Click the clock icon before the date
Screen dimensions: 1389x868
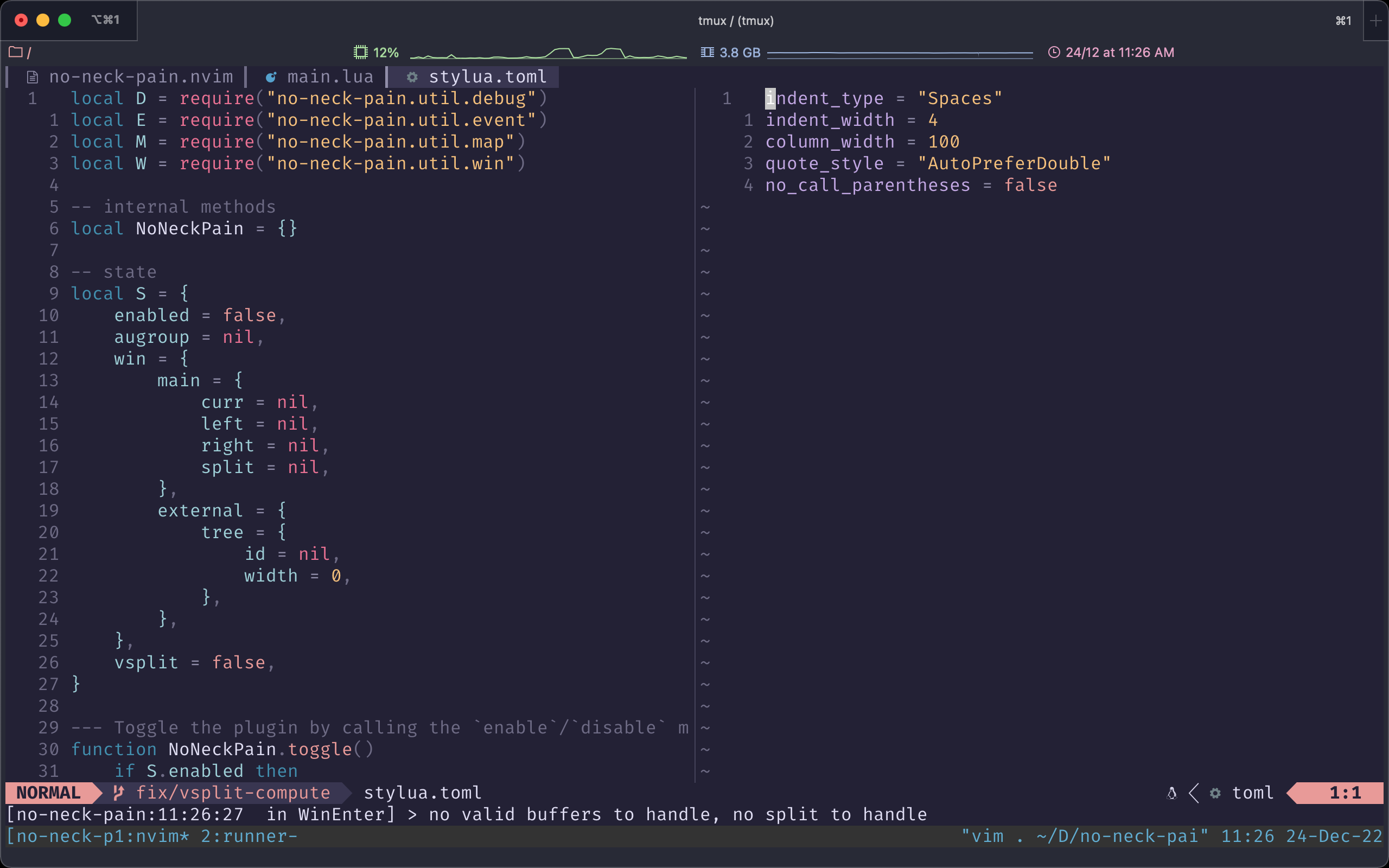click(x=1054, y=52)
